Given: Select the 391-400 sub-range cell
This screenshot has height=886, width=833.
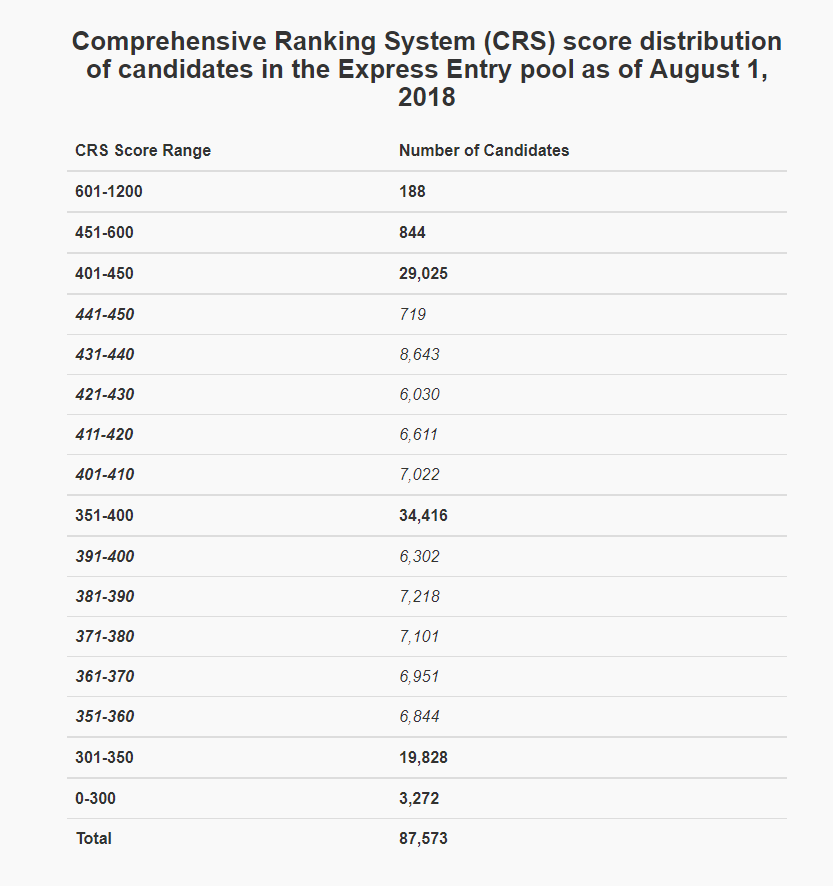Looking at the screenshot, I should (104, 556).
